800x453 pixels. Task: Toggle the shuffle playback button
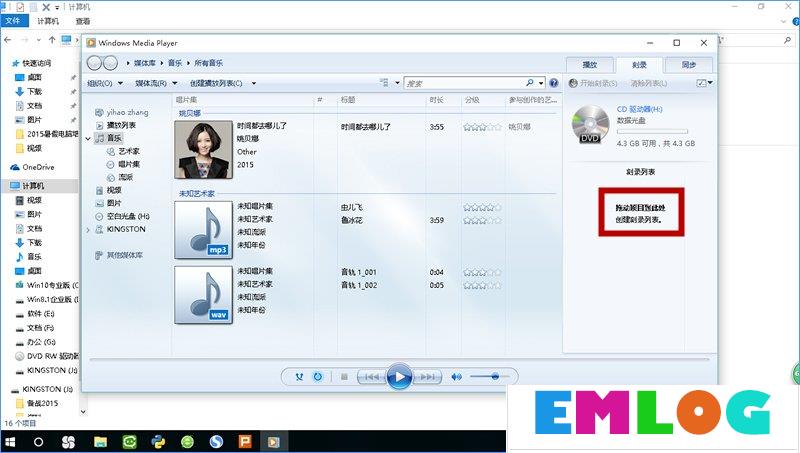299,376
